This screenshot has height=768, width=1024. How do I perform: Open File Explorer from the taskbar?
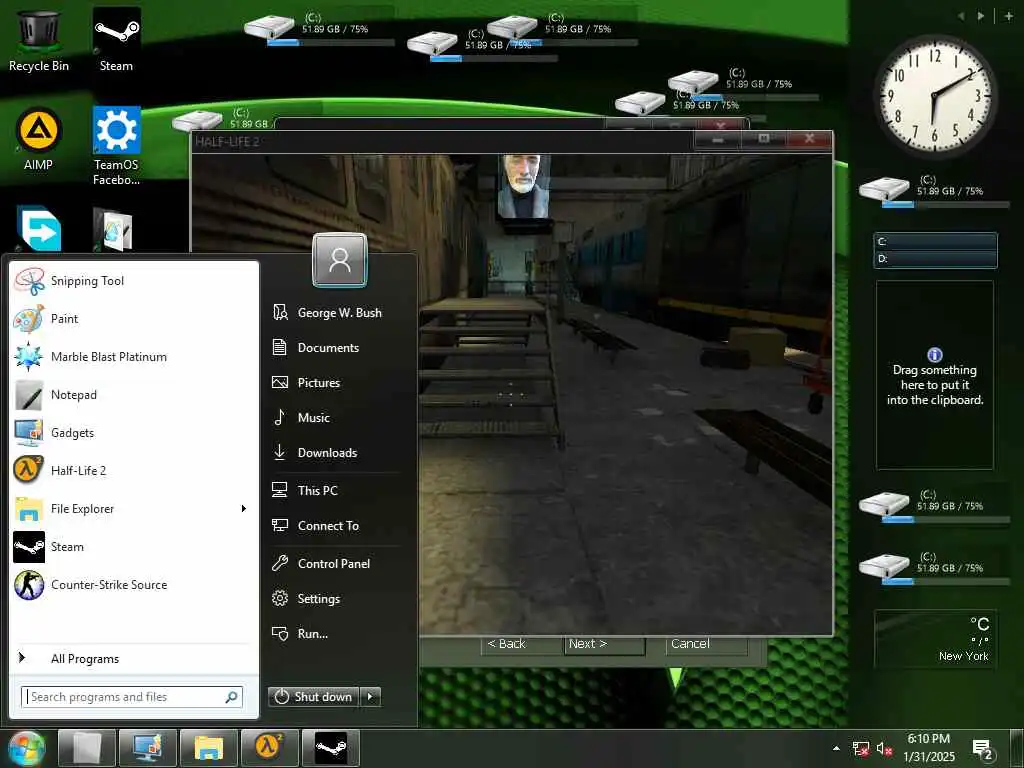pyautogui.click(x=209, y=748)
